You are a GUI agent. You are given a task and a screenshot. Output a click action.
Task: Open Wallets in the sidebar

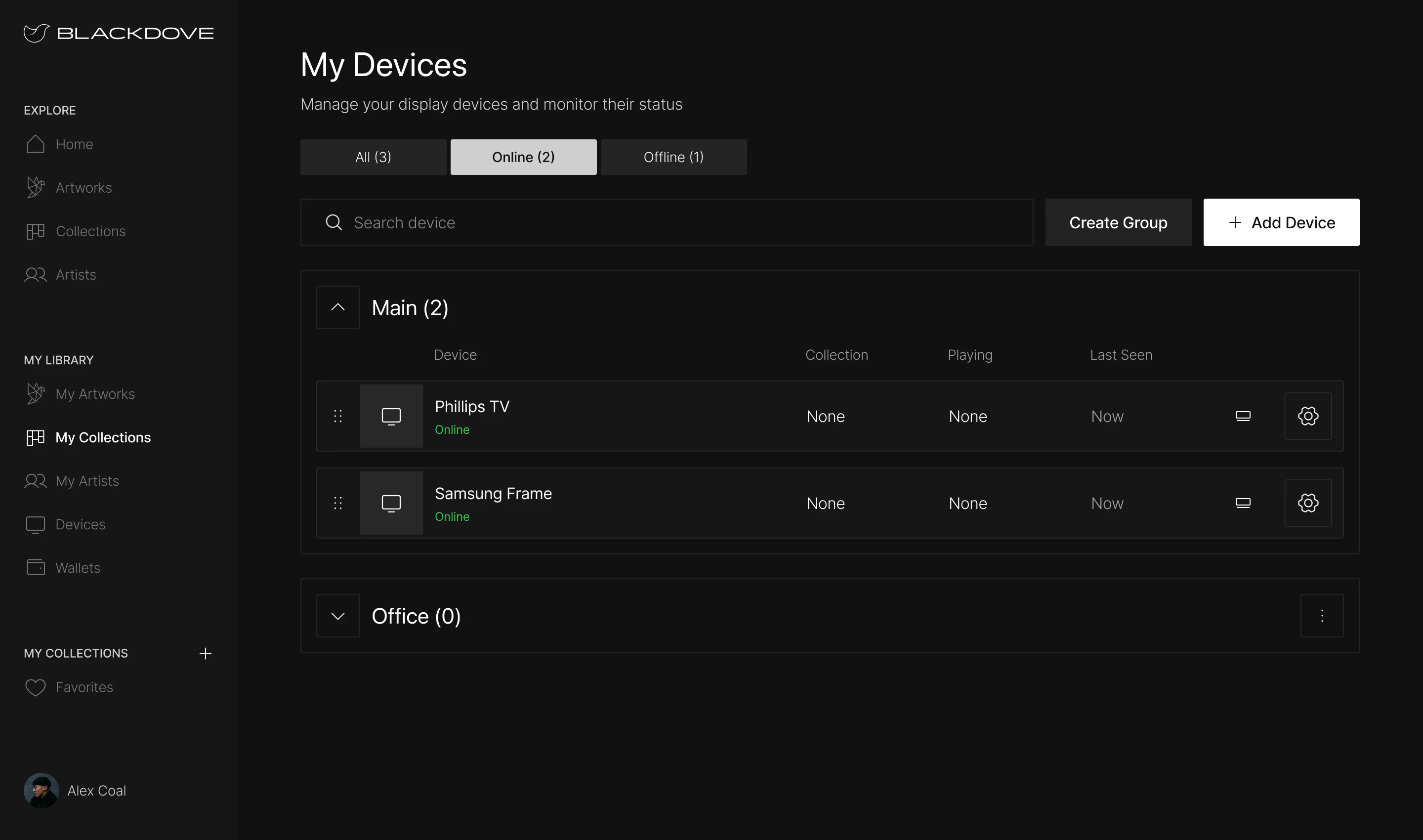[62, 568]
